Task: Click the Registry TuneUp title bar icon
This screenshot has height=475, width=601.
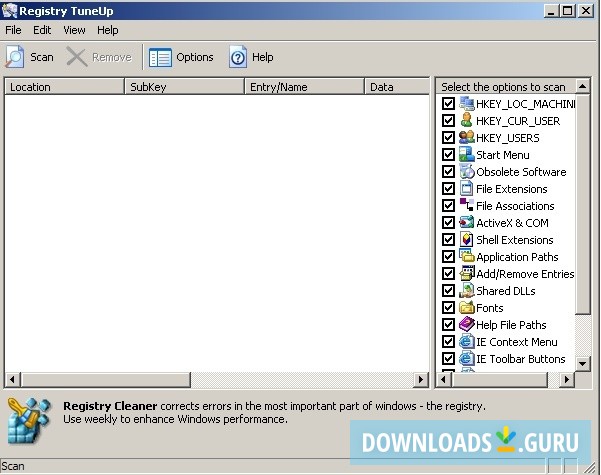Action: (x=9, y=10)
